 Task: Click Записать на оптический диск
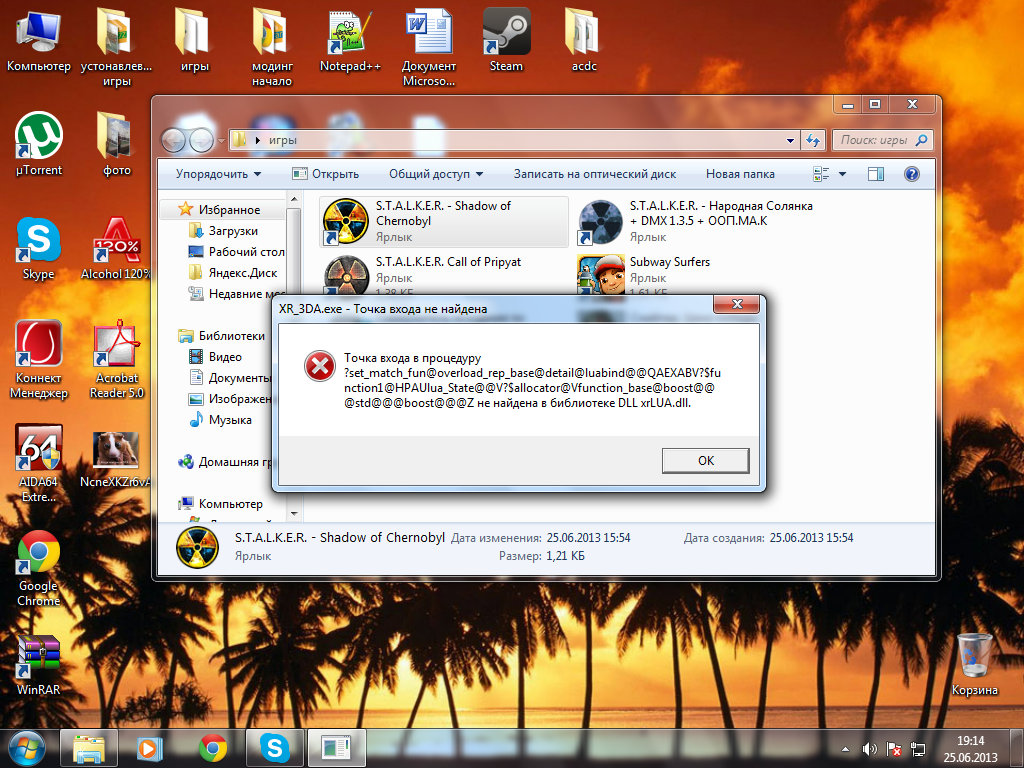[x=594, y=174]
